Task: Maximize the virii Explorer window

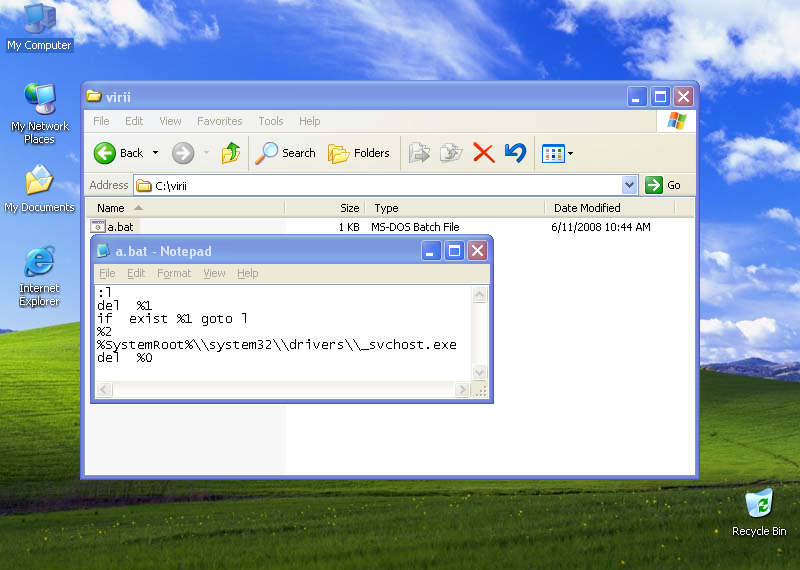Action: pyautogui.click(x=660, y=96)
